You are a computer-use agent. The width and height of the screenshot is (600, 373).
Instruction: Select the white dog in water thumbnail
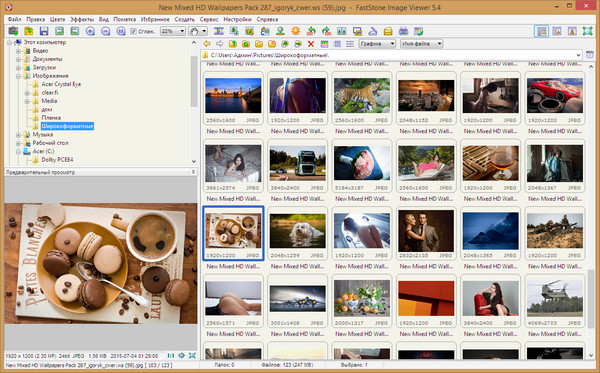click(x=297, y=231)
